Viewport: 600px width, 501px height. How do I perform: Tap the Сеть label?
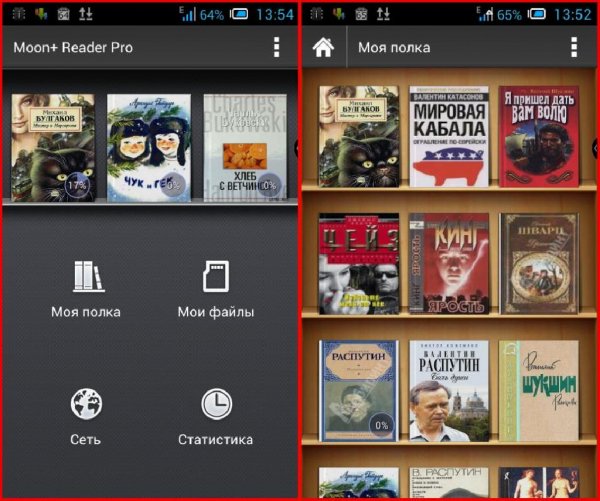85,439
